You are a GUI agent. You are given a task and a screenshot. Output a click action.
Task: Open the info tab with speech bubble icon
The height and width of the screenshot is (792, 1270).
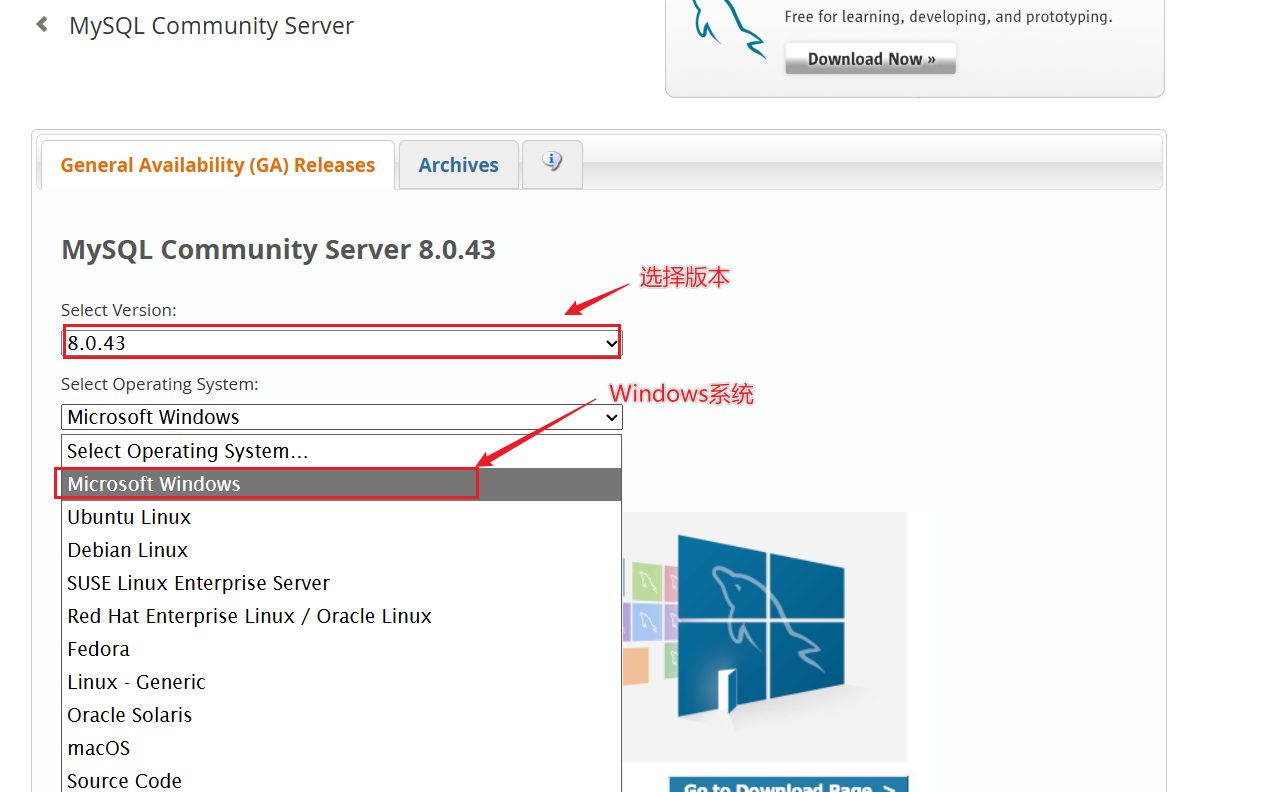(552, 163)
